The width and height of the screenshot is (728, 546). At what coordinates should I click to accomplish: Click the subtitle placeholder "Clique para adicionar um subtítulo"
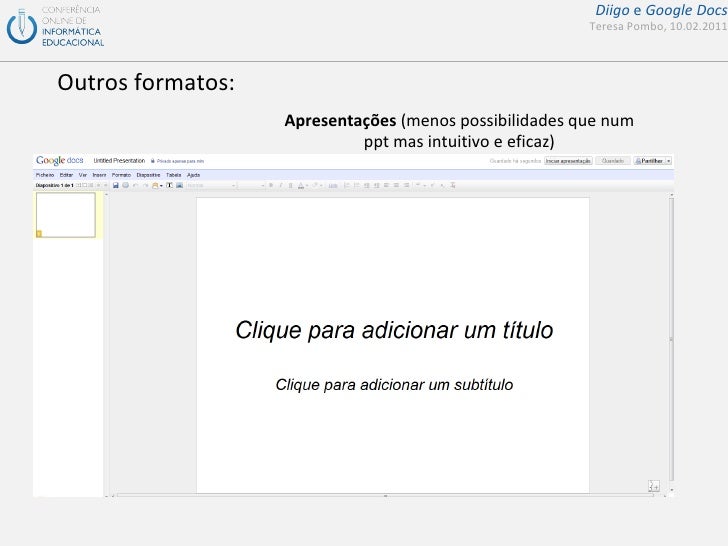pos(394,384)
